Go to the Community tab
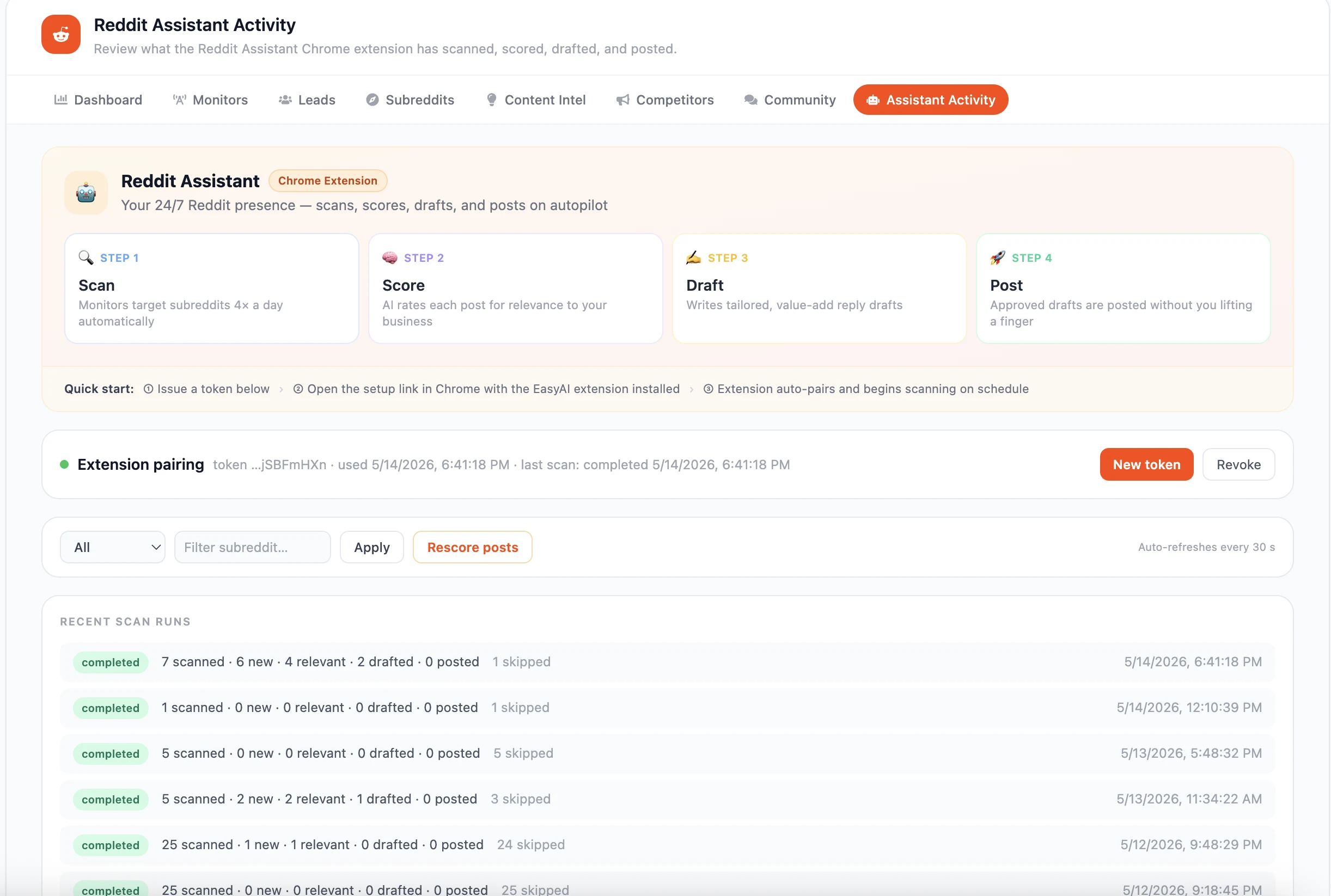This screenshot has width=1331, height=896. (790, 100)
